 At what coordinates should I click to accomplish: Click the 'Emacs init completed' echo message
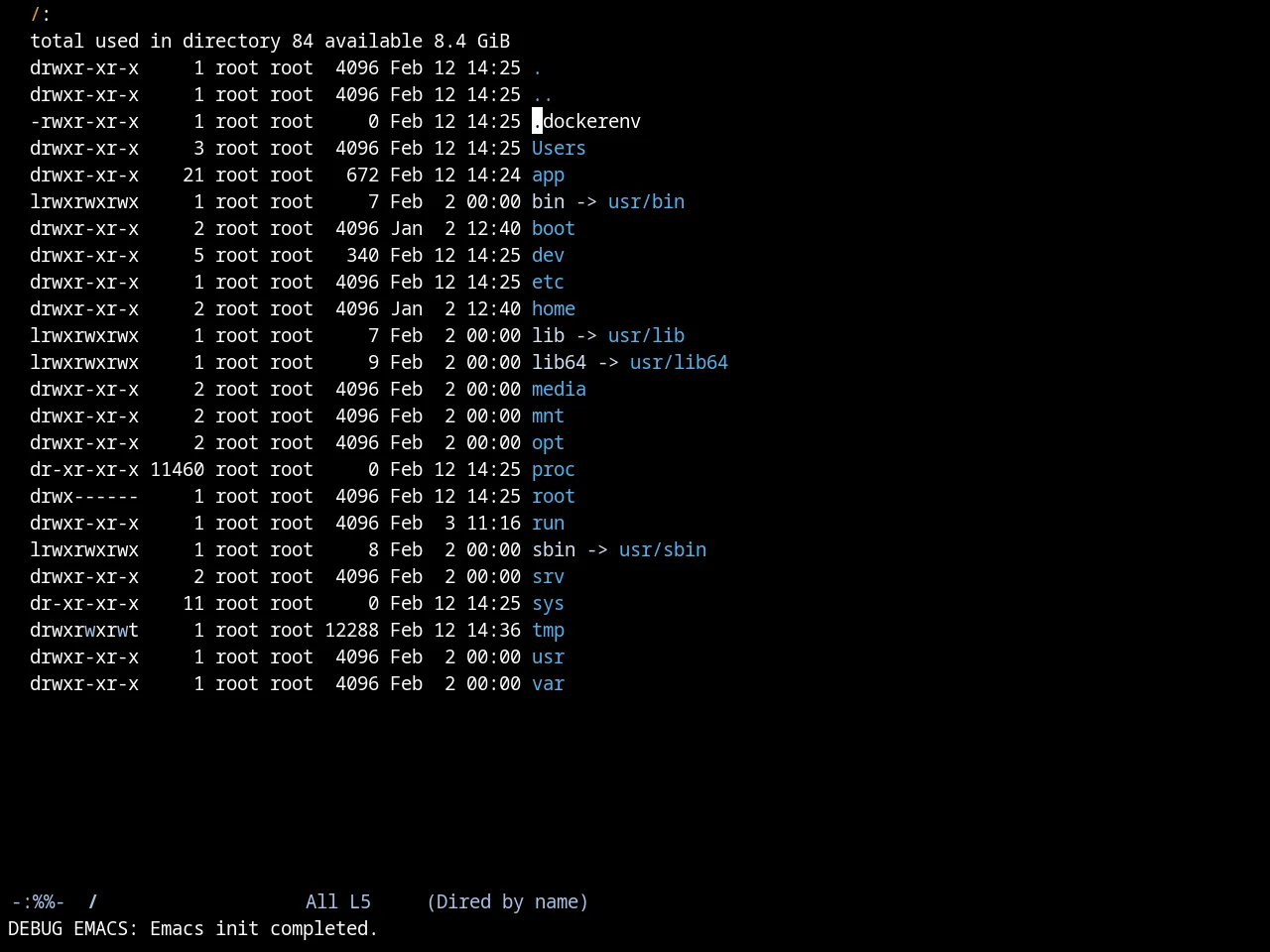264,928
